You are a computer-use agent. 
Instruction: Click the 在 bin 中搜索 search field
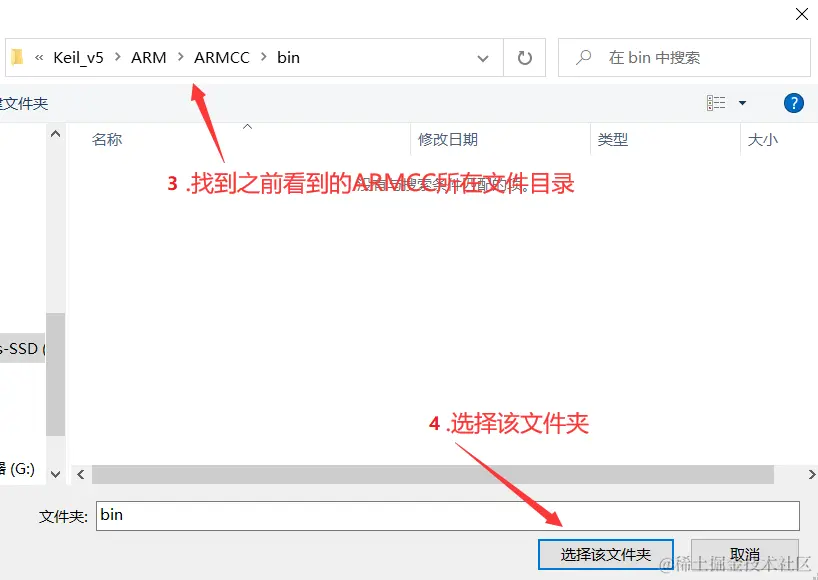click(x=684, y=57)
